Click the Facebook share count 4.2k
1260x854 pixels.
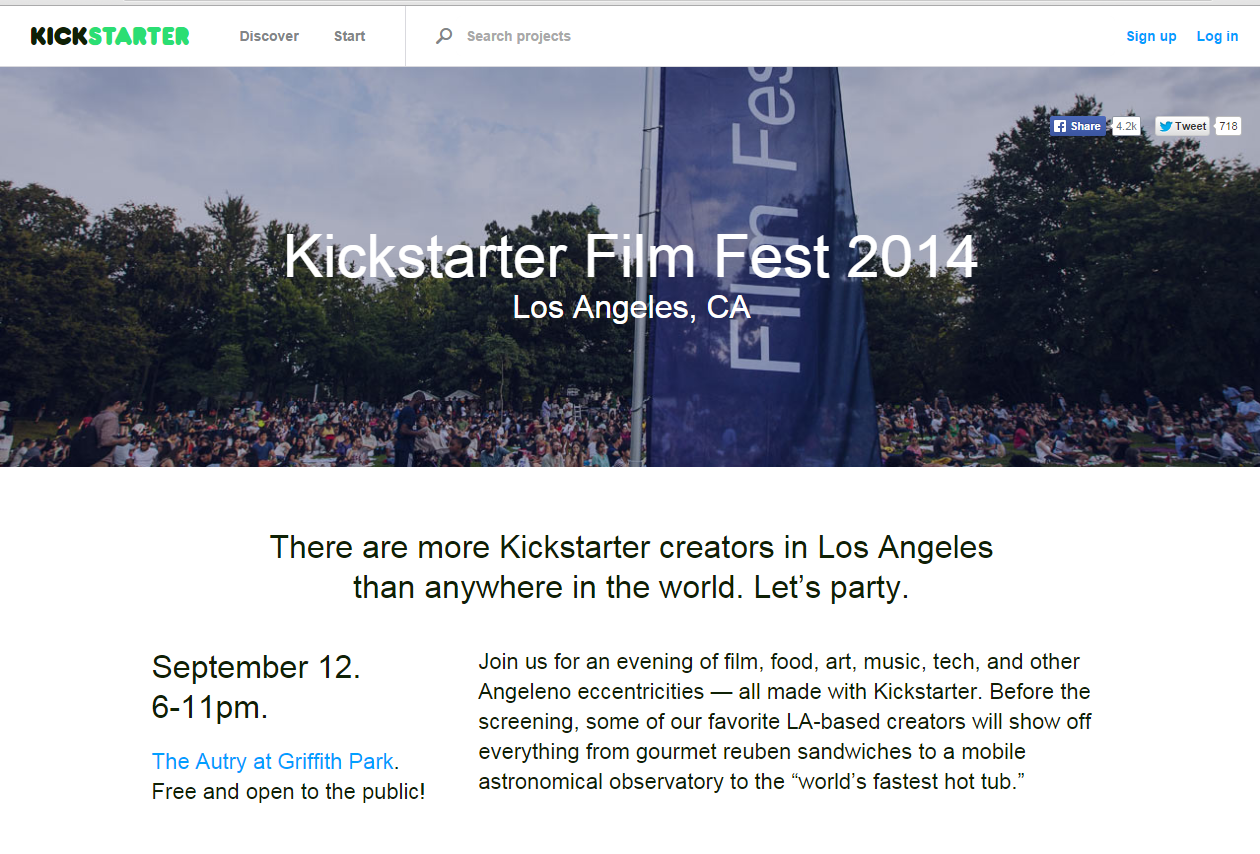(x=1126, y=126)
